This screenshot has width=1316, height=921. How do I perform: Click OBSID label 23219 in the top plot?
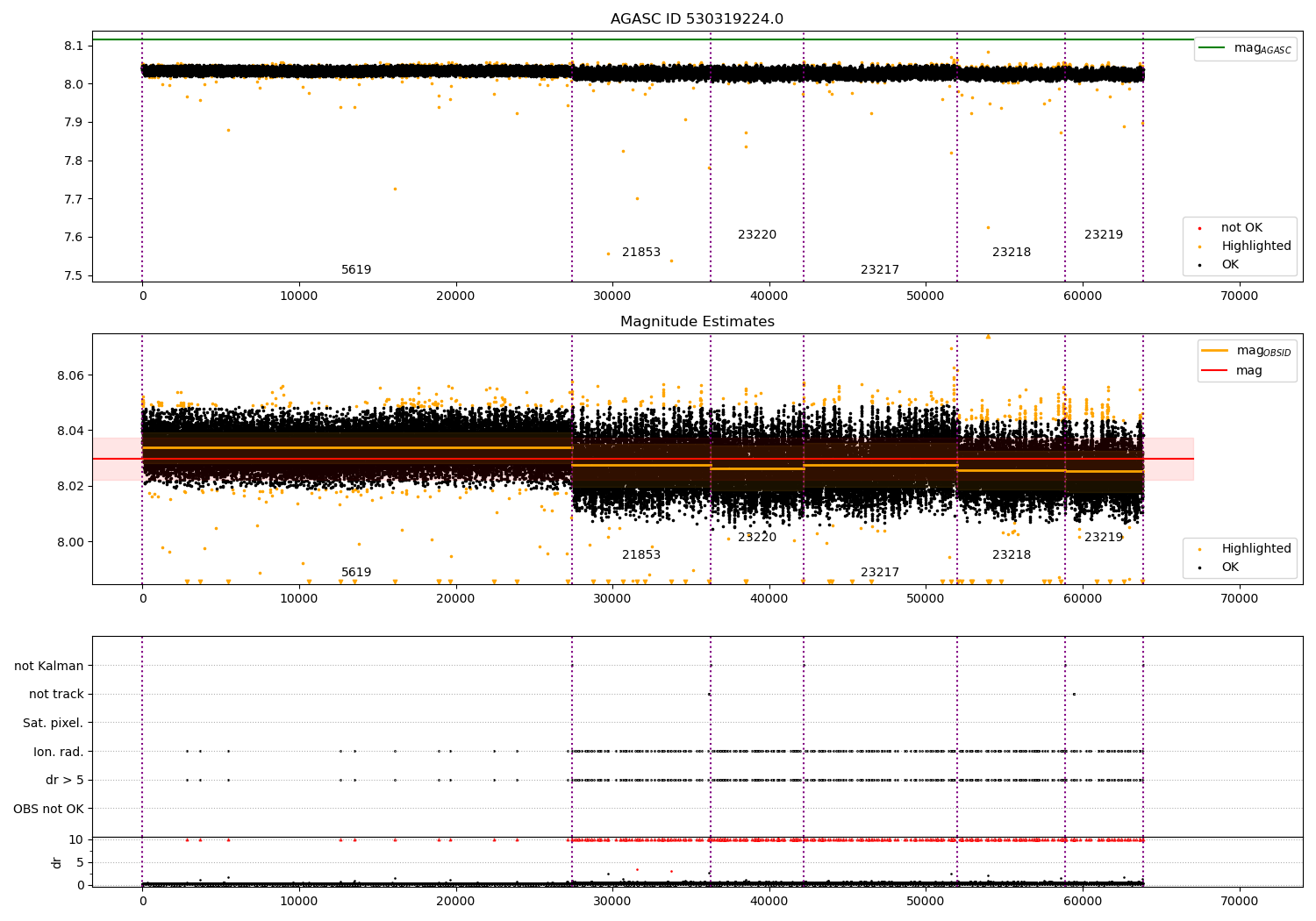1104,235
